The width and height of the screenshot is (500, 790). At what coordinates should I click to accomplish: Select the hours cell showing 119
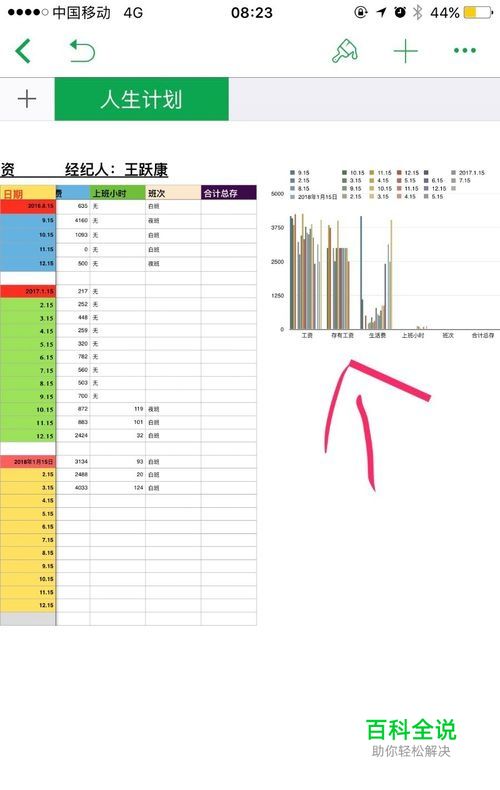(x=118, y=409)
